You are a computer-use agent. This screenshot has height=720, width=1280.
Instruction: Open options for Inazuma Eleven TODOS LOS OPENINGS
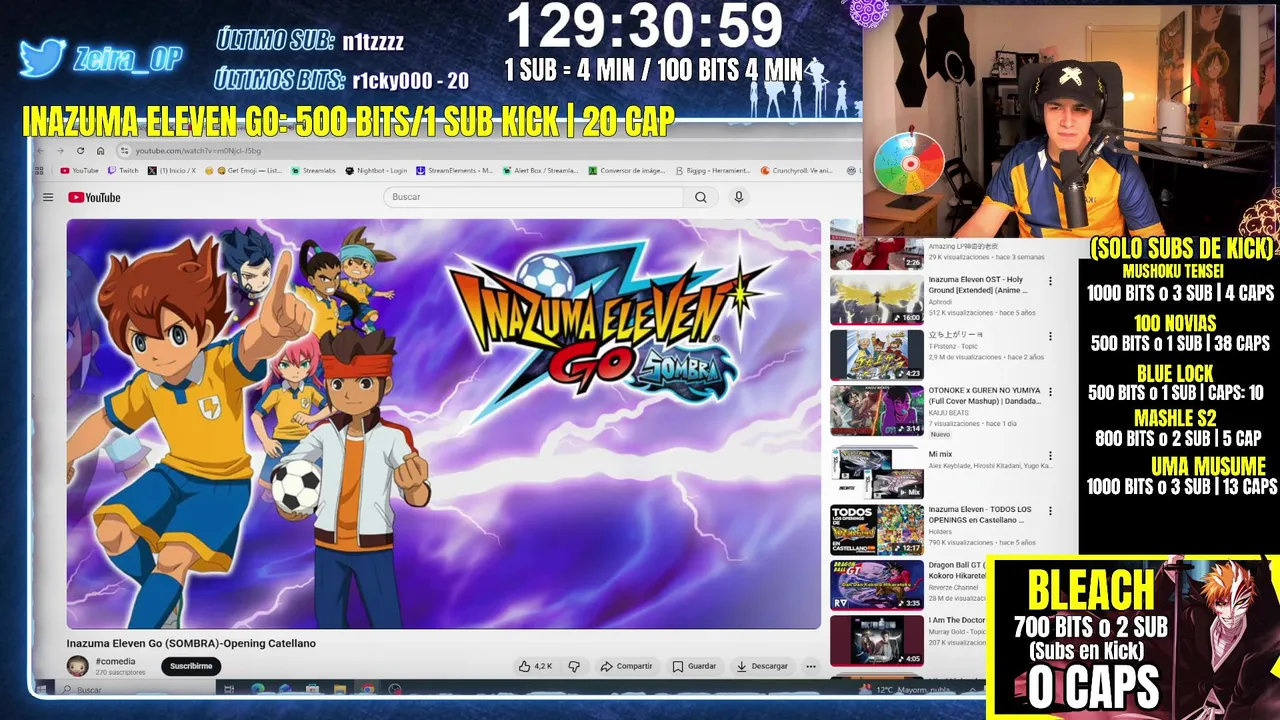tap(1050, 511)
